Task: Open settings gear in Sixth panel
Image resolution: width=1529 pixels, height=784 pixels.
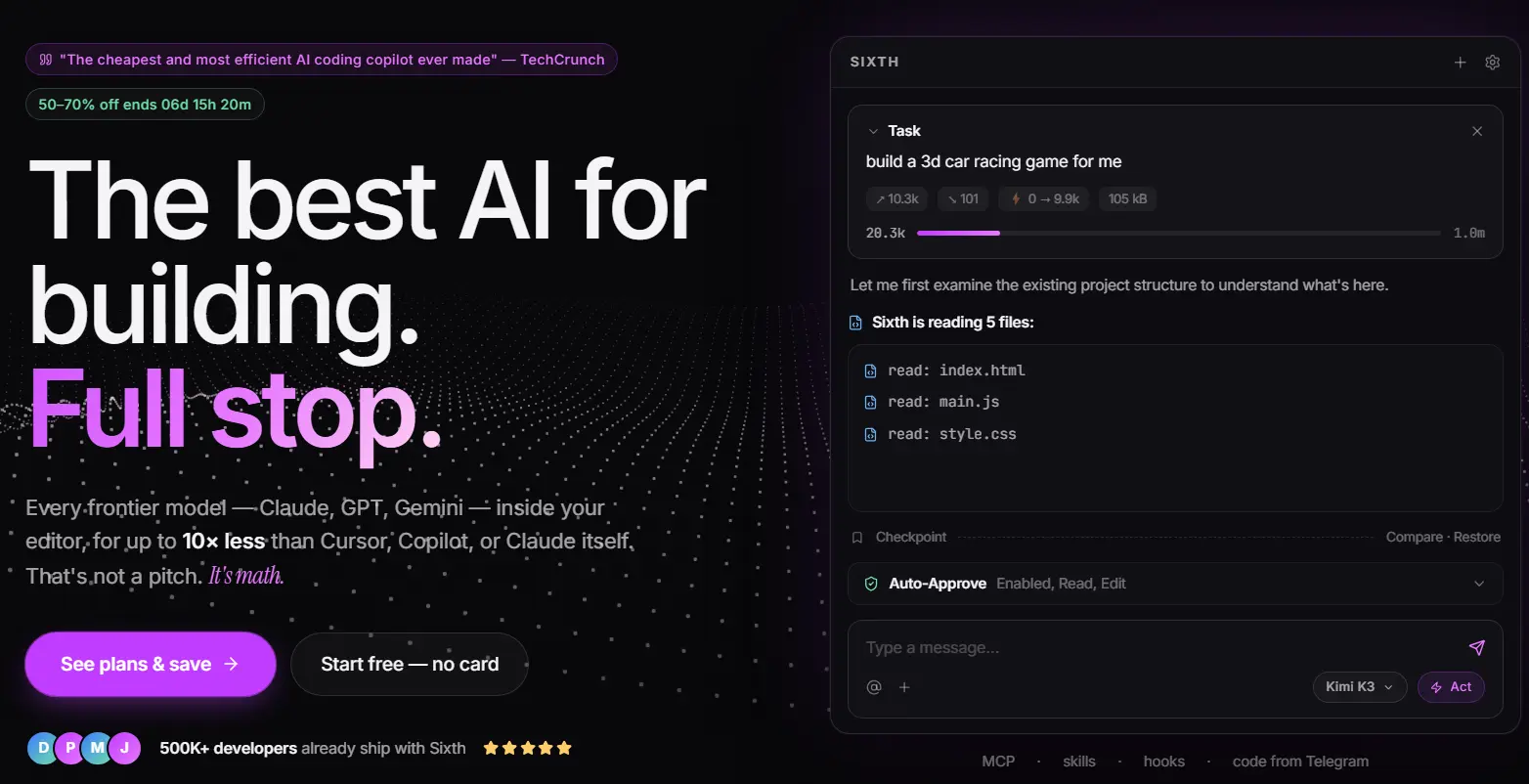Action: [x=1492, y=63]
